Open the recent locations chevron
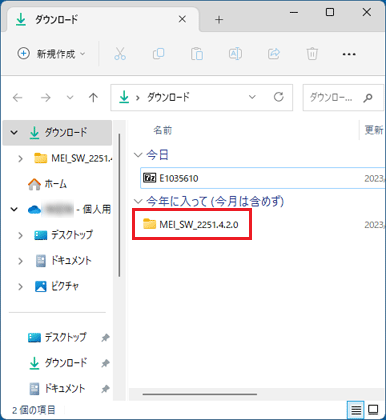This screenshot has height=420, width=386. (70, 98)
